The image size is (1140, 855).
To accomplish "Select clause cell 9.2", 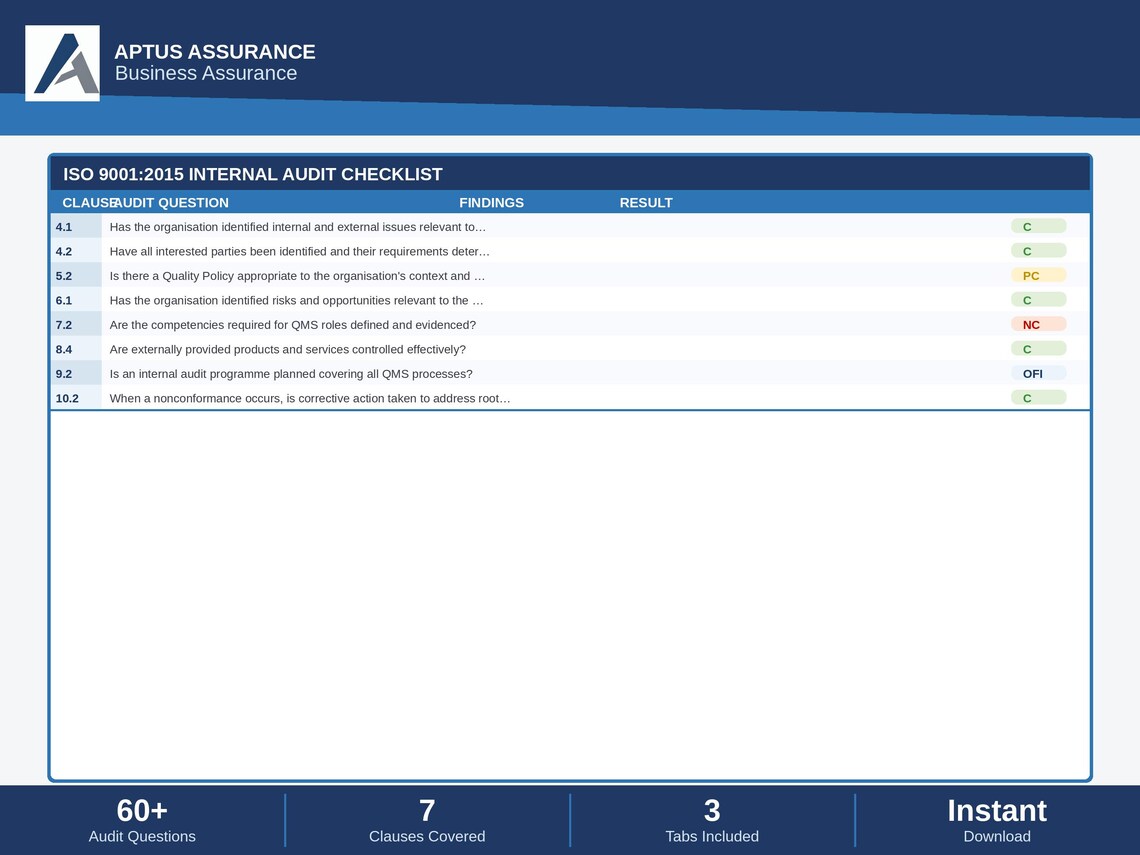I will [x=76, y=374].
